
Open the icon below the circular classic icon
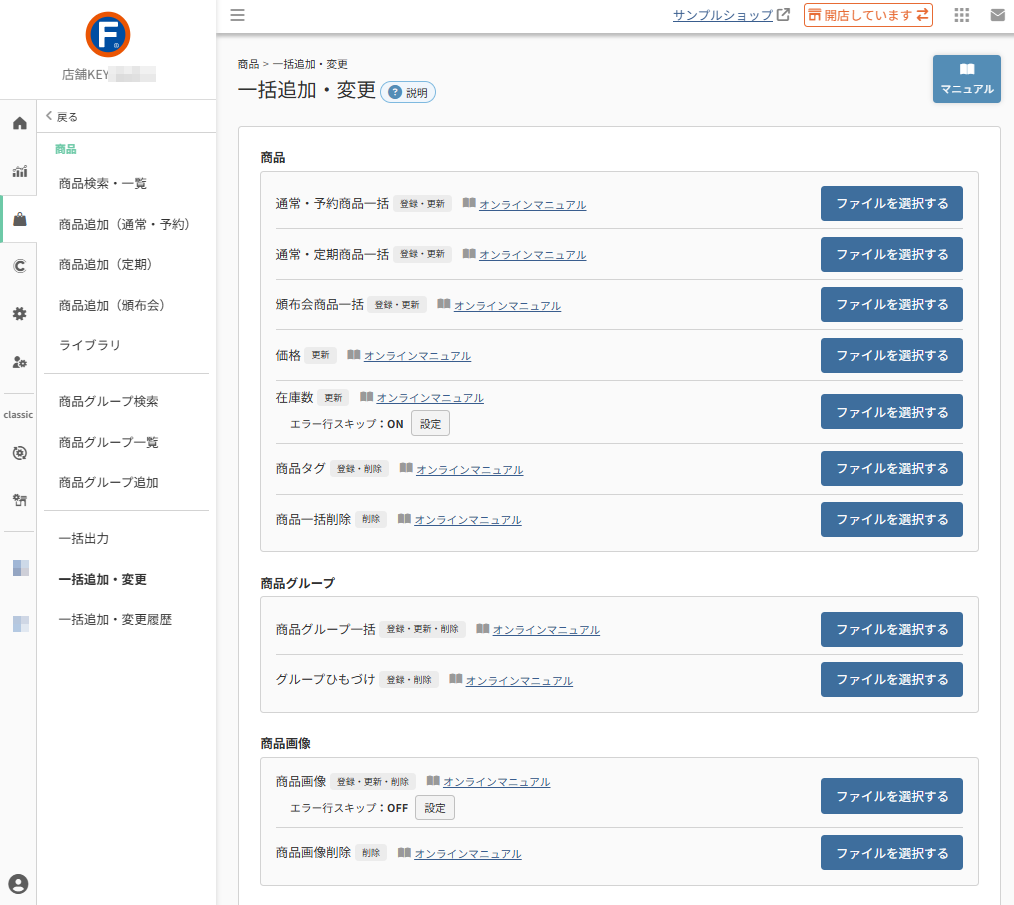20,499
